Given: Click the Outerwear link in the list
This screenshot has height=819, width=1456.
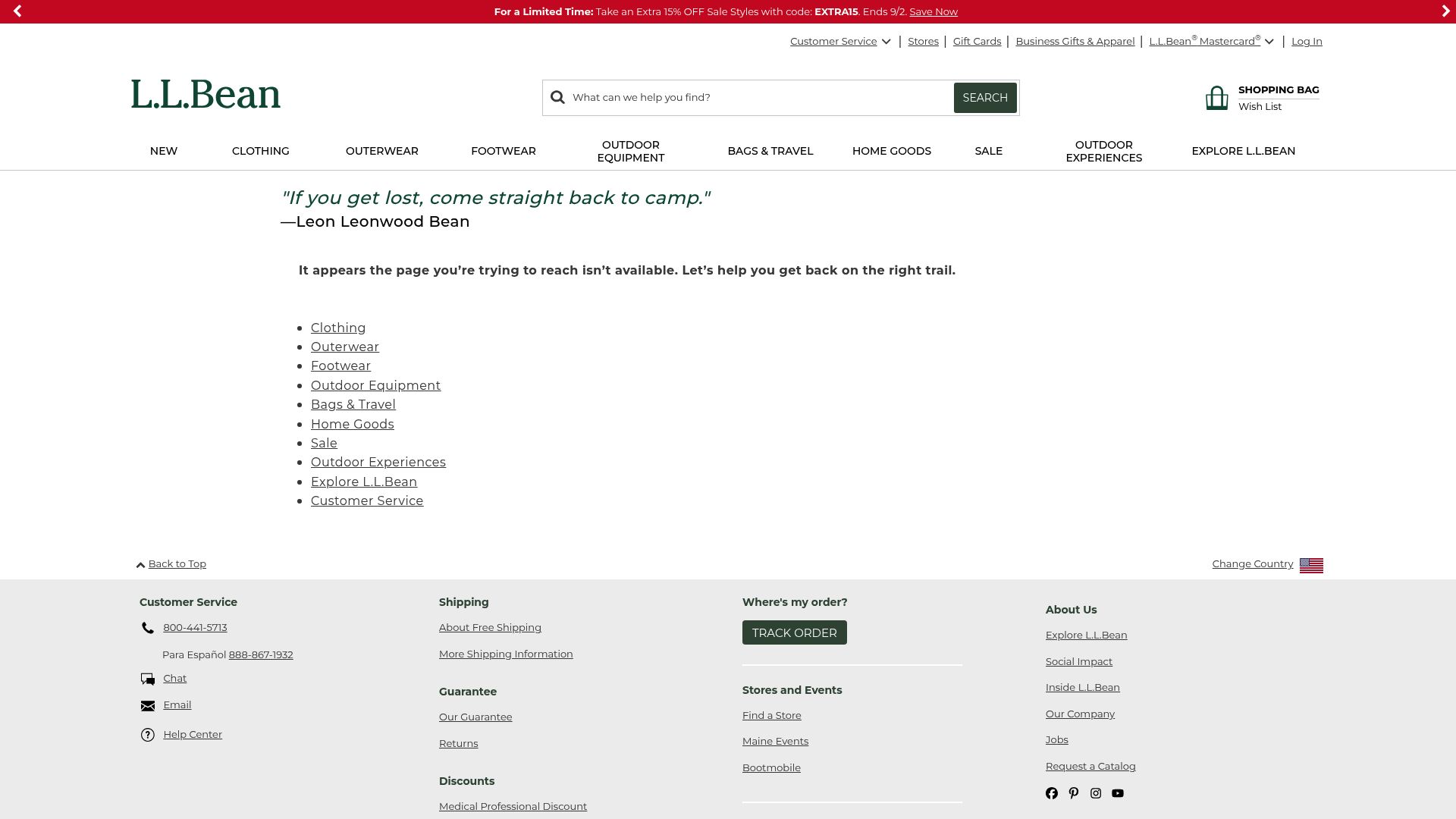Looking at the screenshot, I should 345,347.
